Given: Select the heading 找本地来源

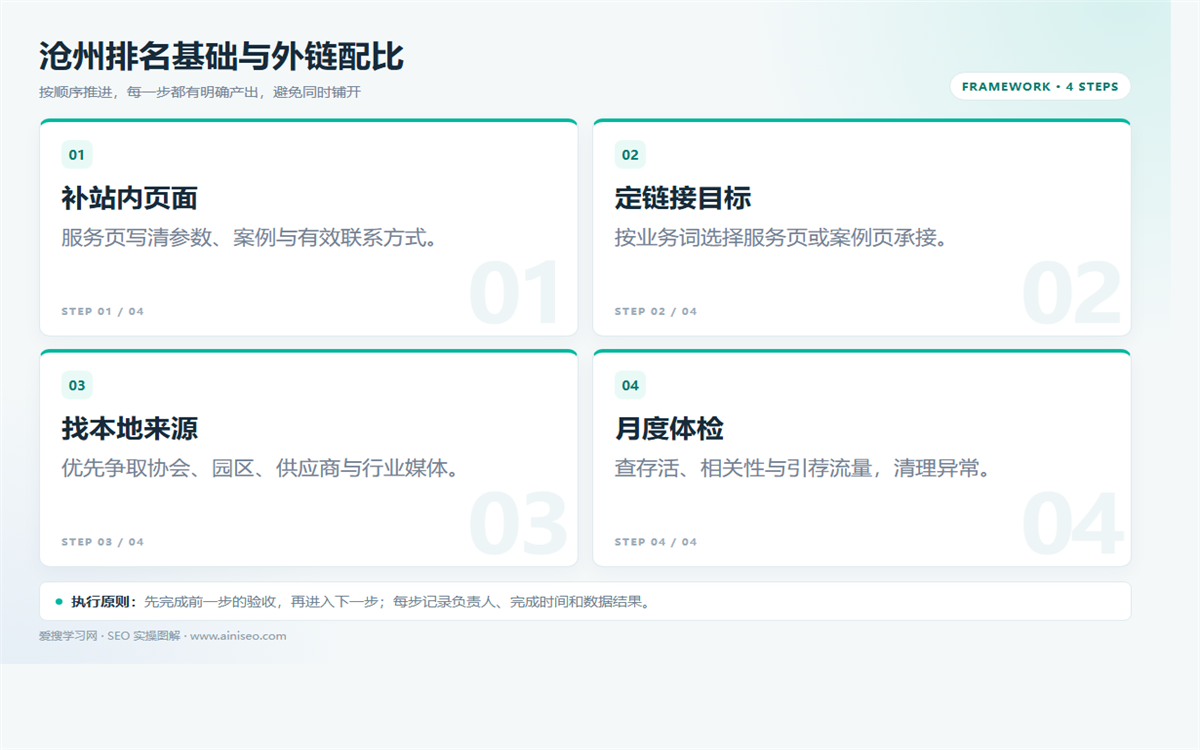Looking at the screenshot, I should click(130, 429).
